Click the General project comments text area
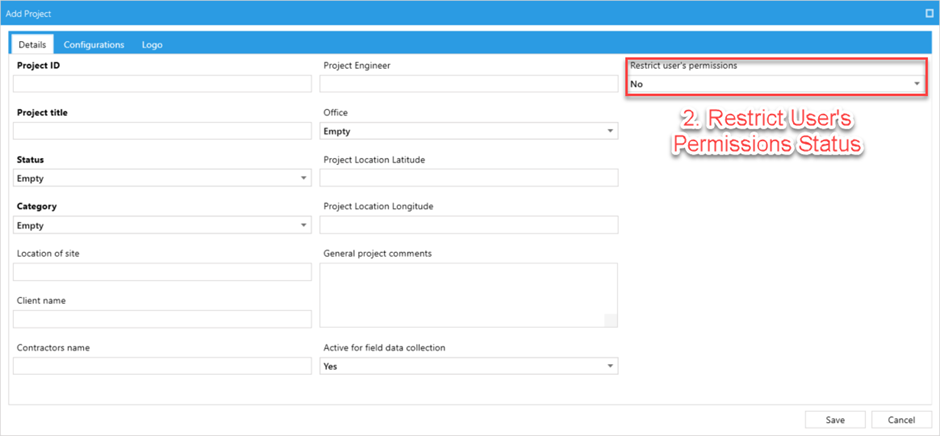Image resolution: width=940 pixels, height=436 pixels. [x=469, y=295]
